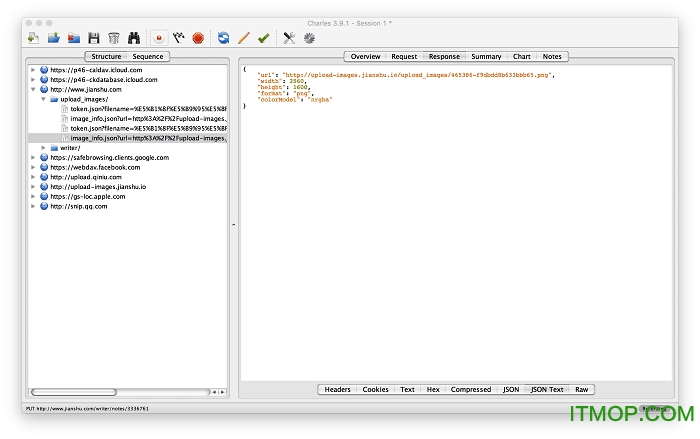Toggle recording with the red record button
Image resolution: width=700 pixels, height=439 pixels.
[159, 38]
